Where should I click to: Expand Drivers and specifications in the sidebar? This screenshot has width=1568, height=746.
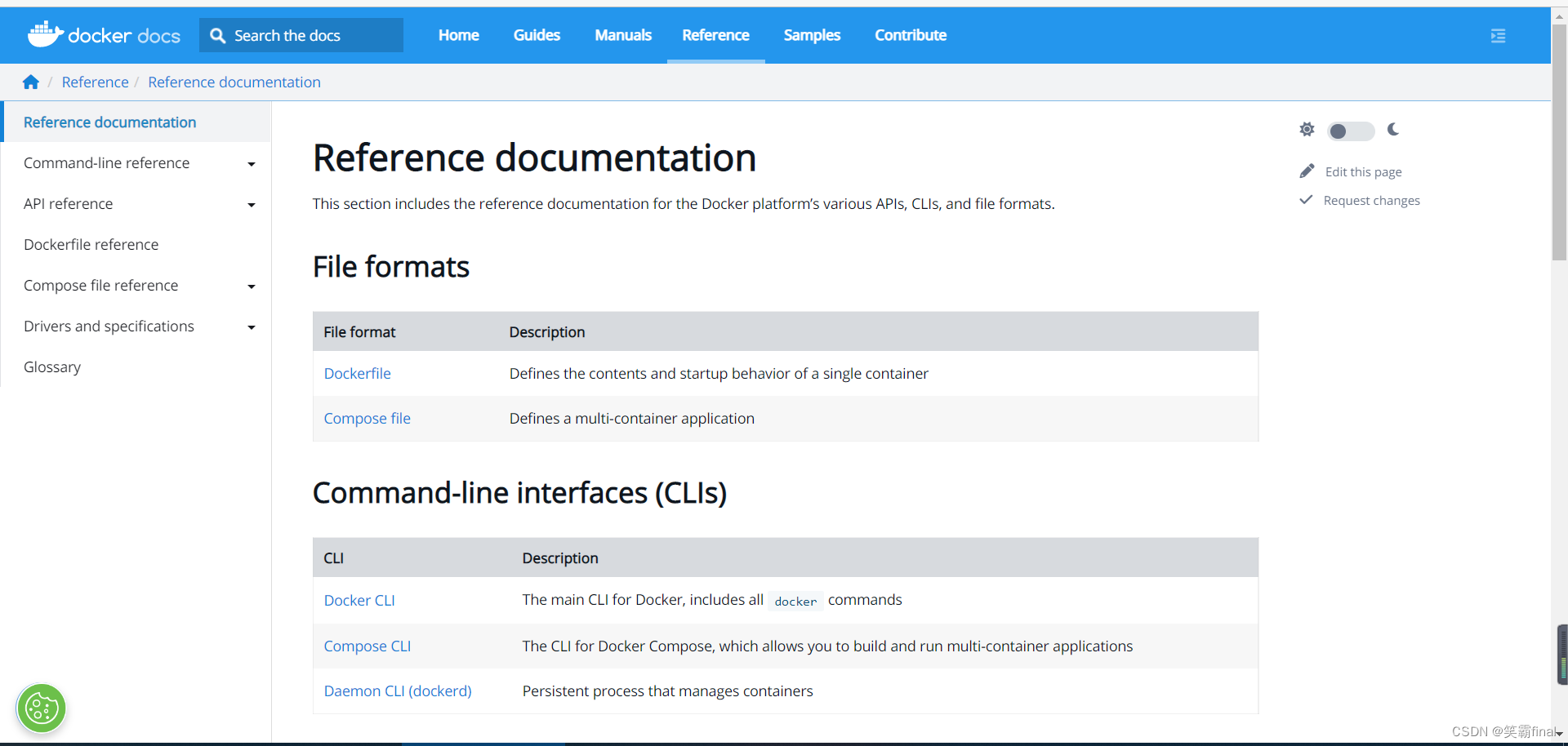(251, 327)
